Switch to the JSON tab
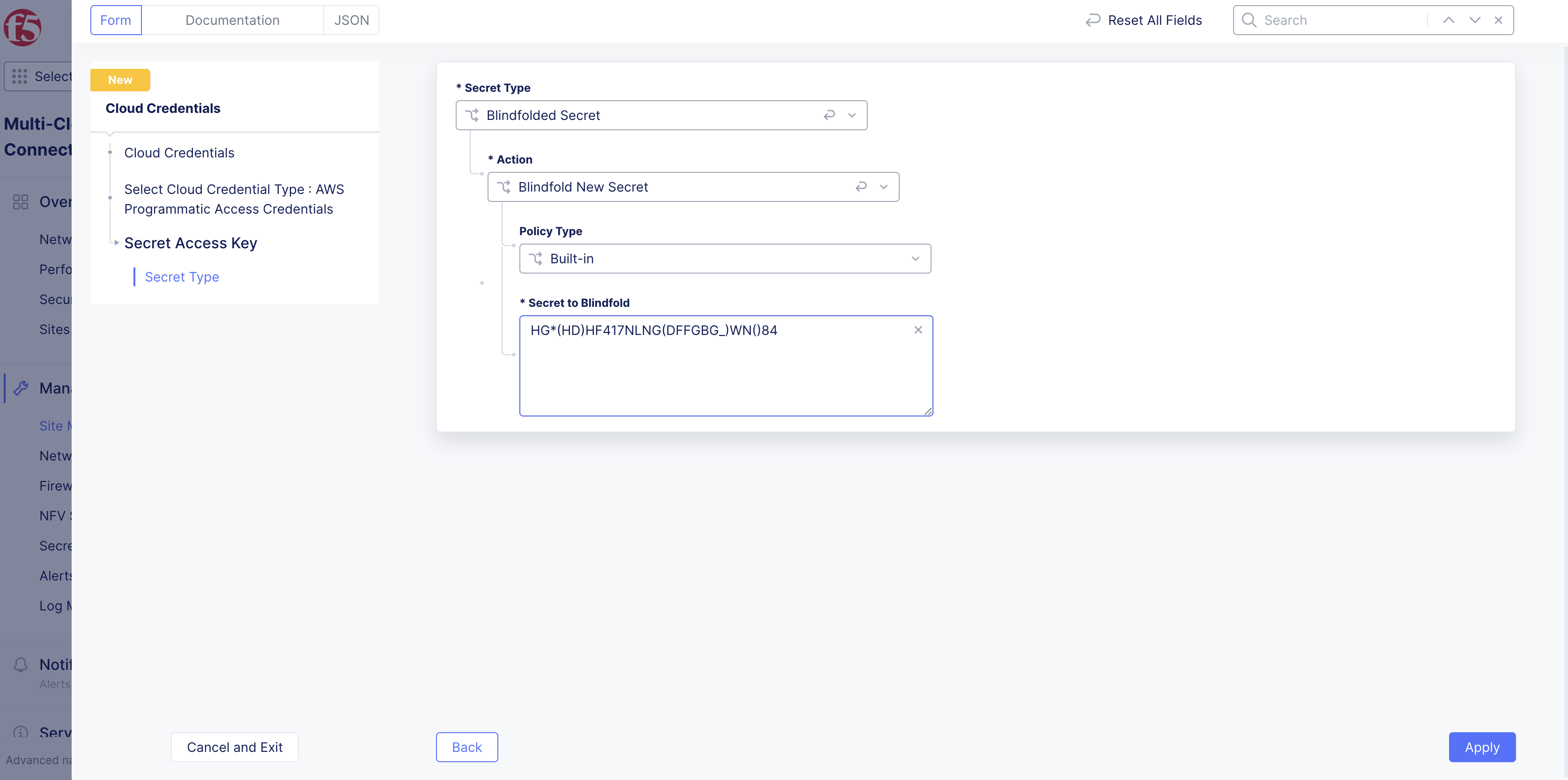This screenshot has height=780, width=1568. pos(352,20)
